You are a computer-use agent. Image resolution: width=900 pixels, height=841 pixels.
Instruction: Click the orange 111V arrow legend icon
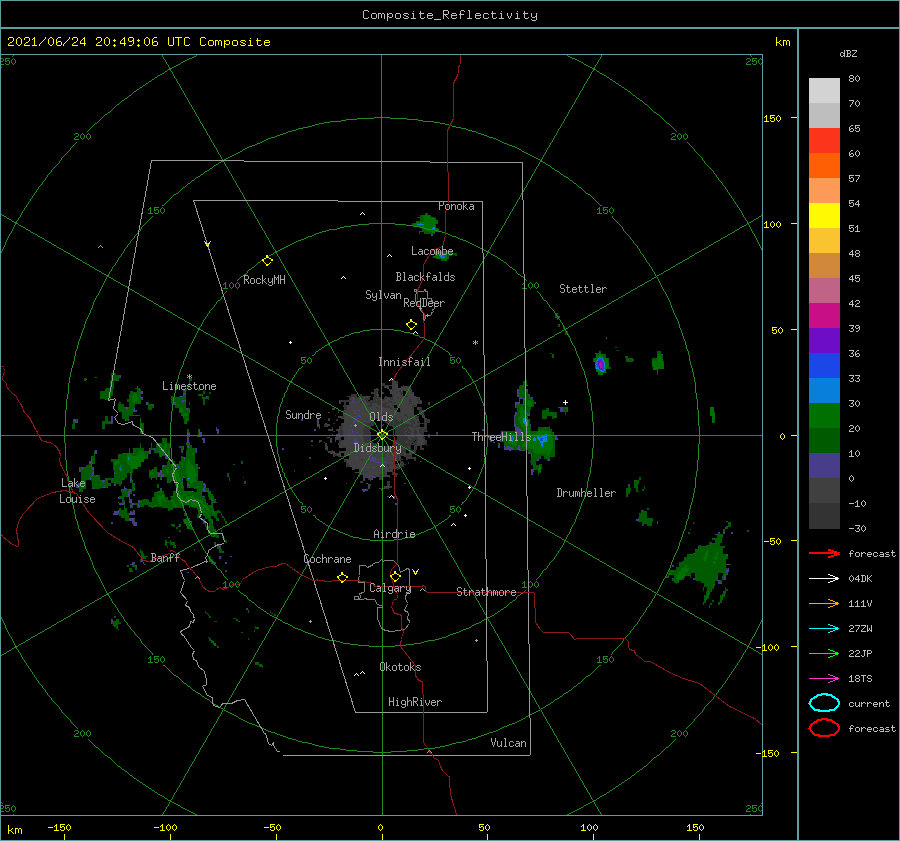tap(824, 603)
